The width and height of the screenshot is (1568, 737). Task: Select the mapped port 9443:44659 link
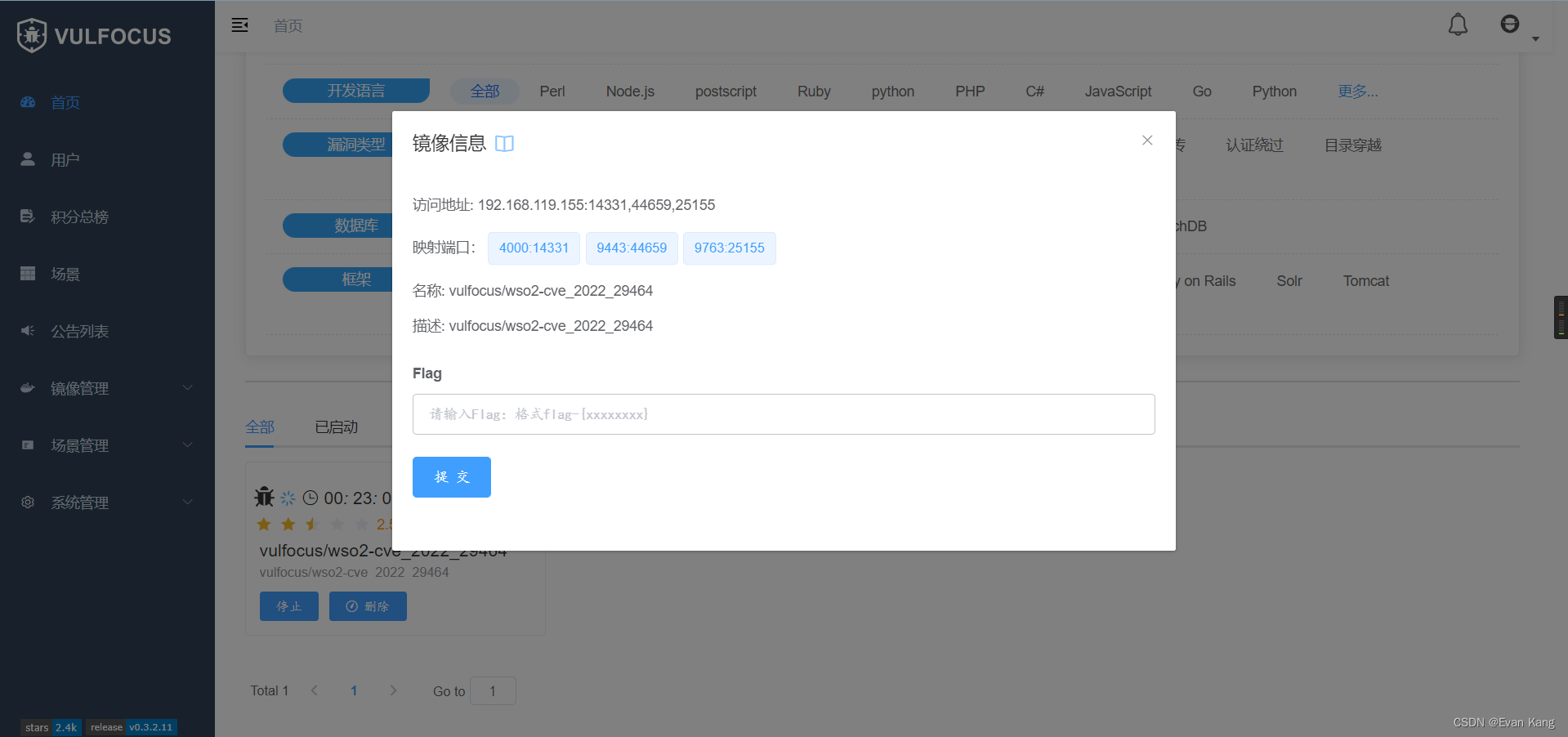point(632,248)
